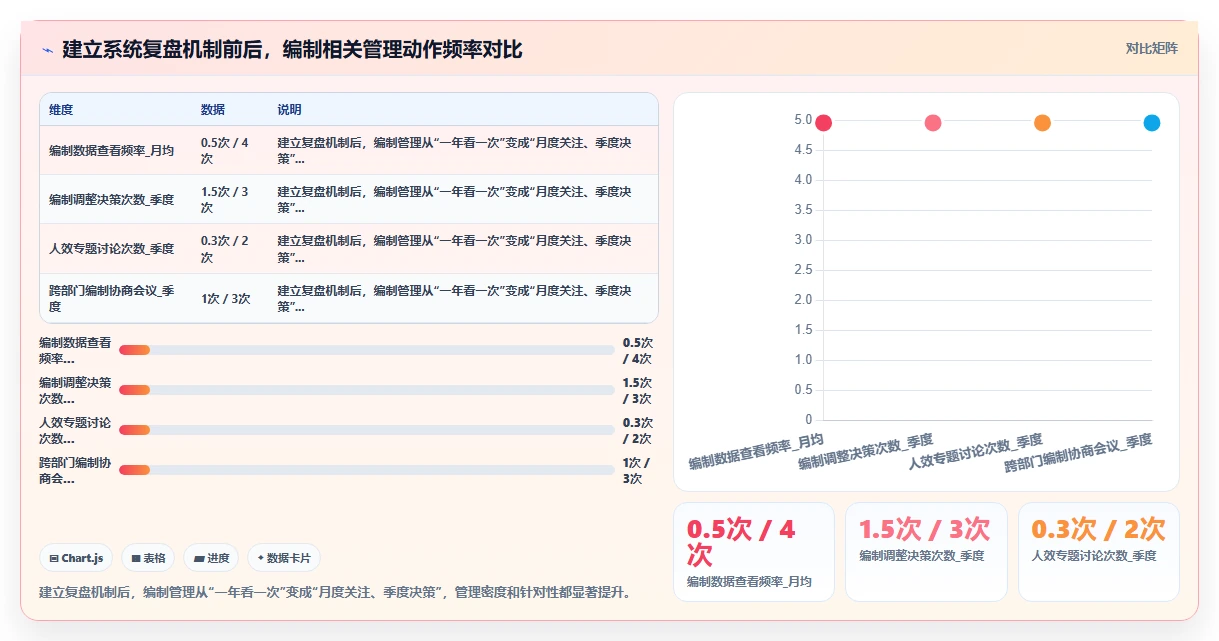
Task: Click progress bar for 编制调整决策次数
Action: point(366,390)
